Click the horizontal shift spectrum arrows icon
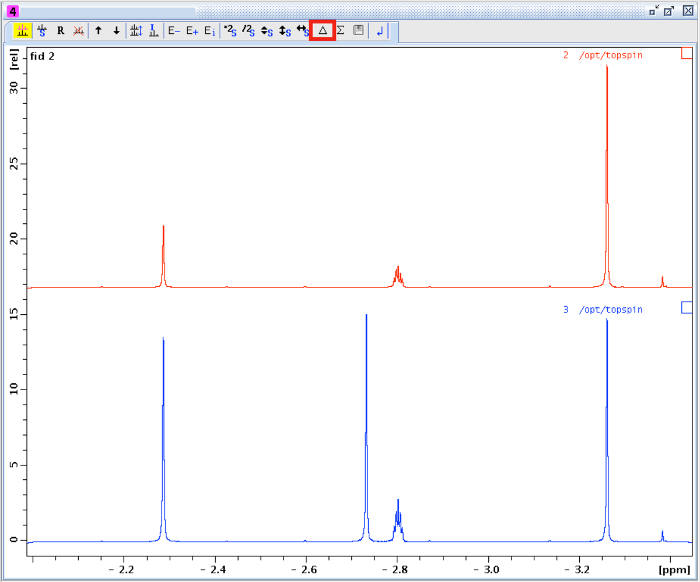Screen dimensions: 700x582 (x=303, y=31)
